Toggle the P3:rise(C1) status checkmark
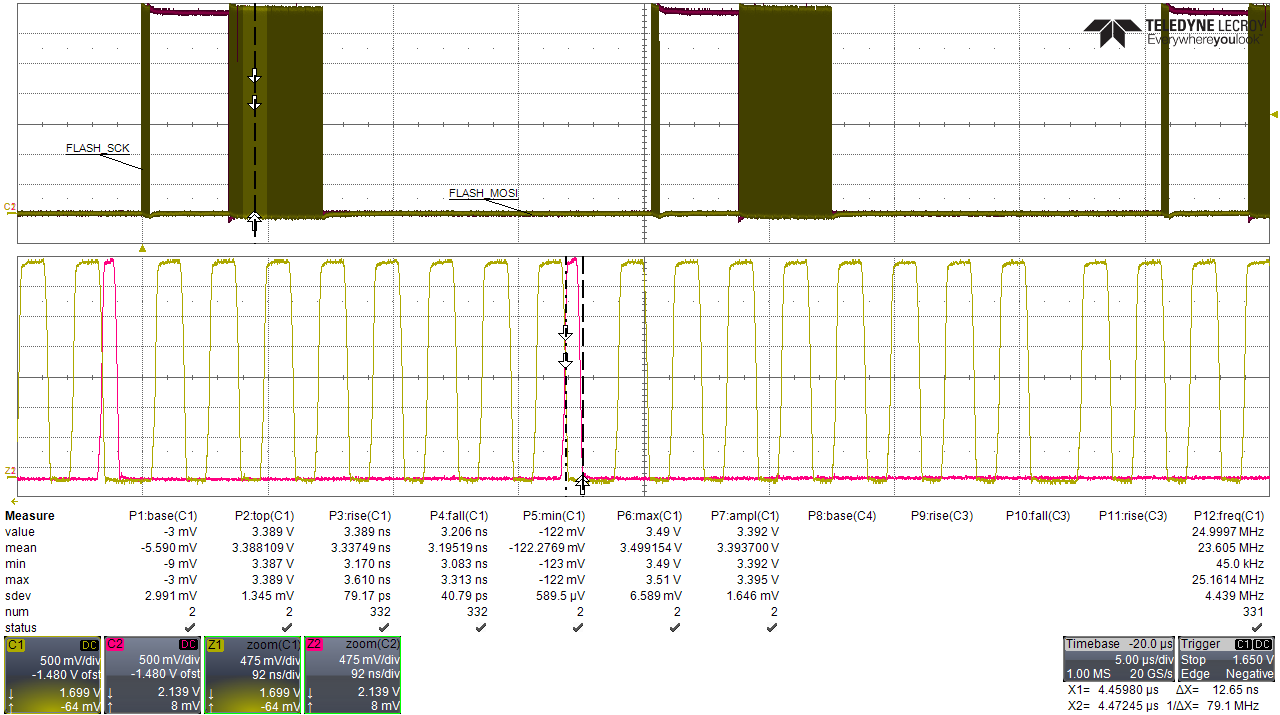This screenshot has height=715, width=1280. (x=383, y=627)
